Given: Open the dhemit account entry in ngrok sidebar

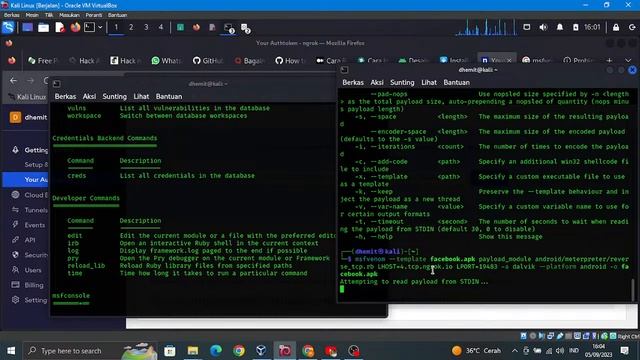Looking at the screenshot, I should pyautogui.click(x=29, y=117).
